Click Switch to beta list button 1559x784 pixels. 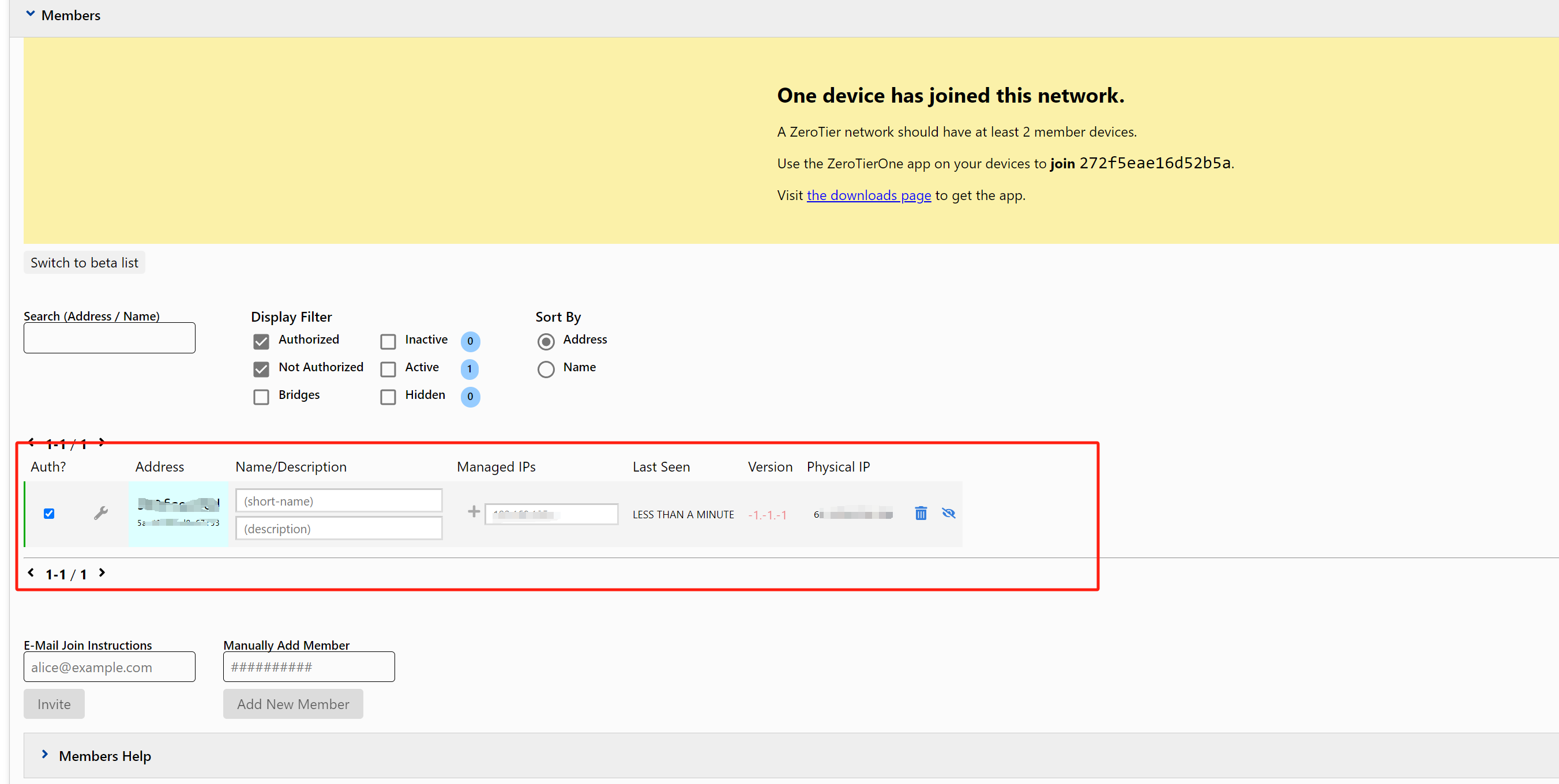(84, 262)
